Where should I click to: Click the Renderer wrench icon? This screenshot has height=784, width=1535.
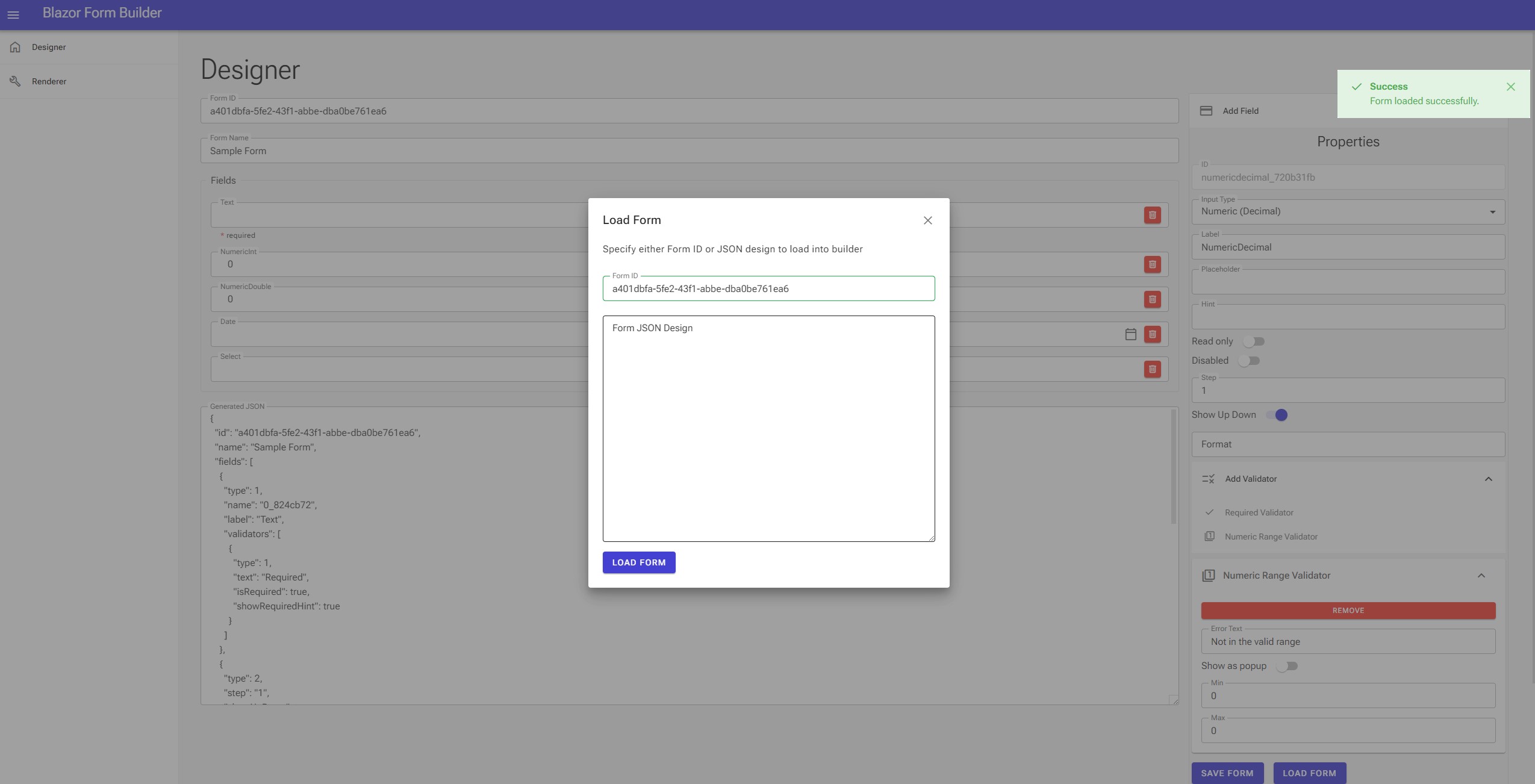16,81
